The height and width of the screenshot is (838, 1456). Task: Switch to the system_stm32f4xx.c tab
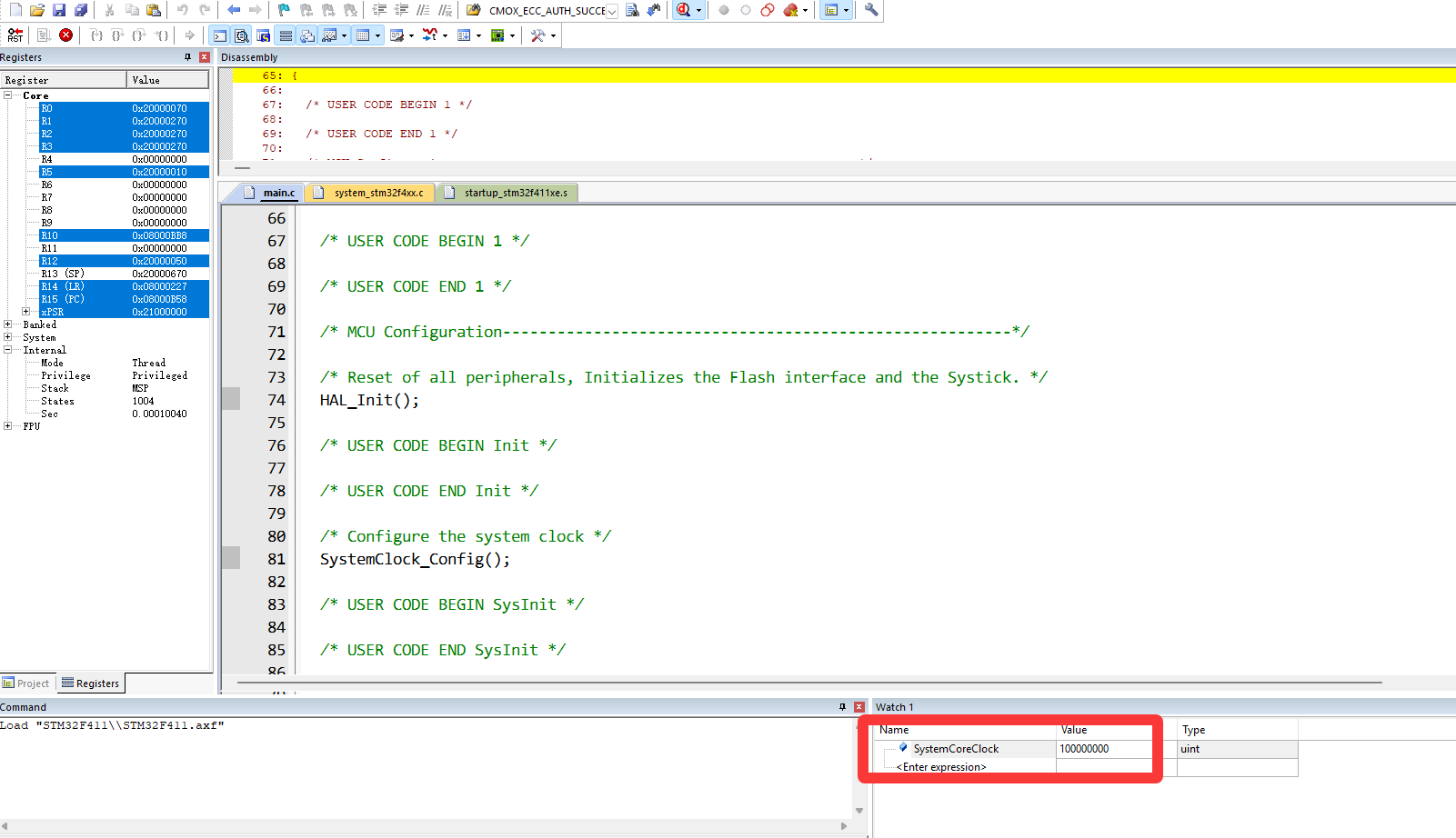point(377,193)
